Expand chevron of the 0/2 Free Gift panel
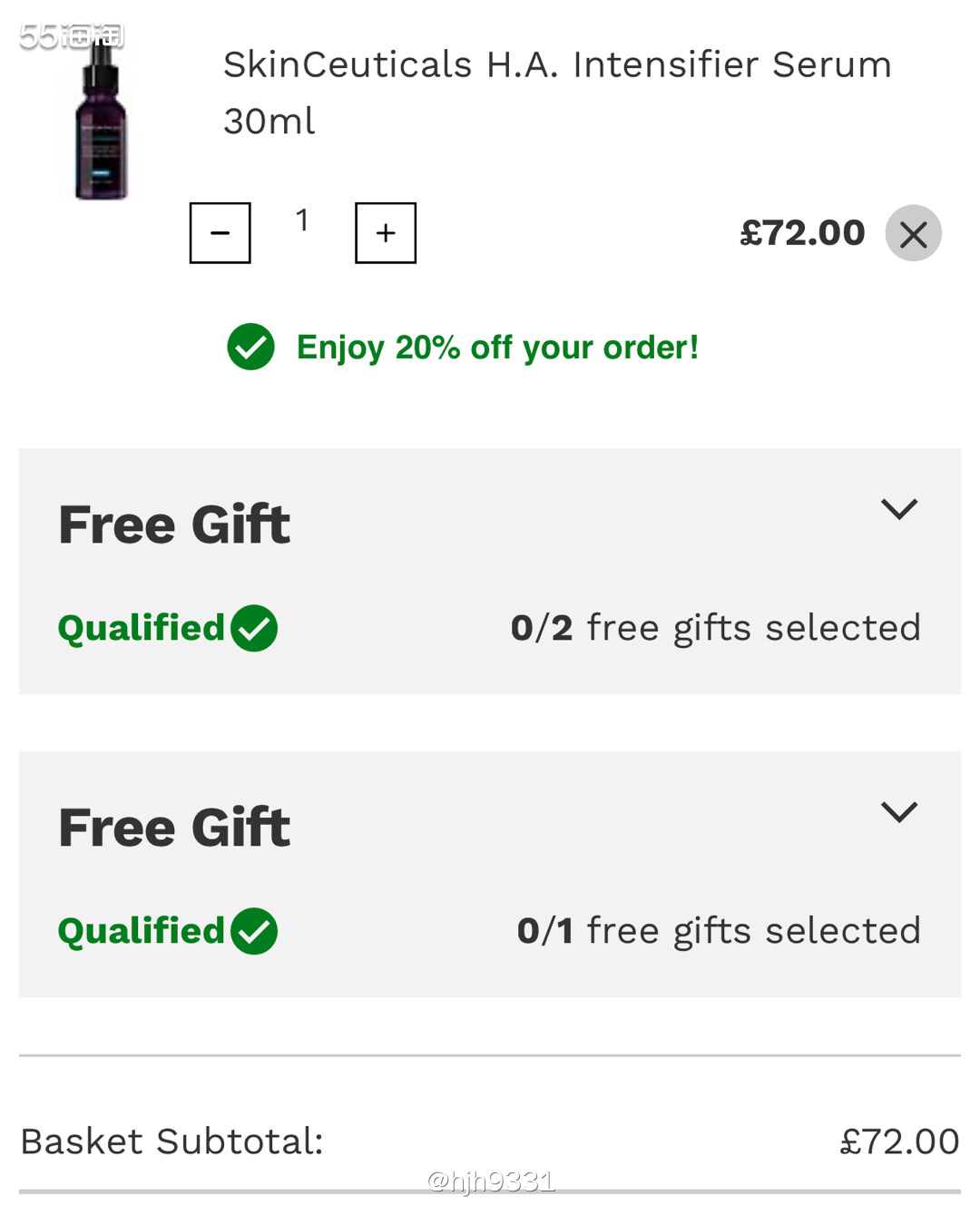This screenshot has width=980, height=1225. point(898,508)
